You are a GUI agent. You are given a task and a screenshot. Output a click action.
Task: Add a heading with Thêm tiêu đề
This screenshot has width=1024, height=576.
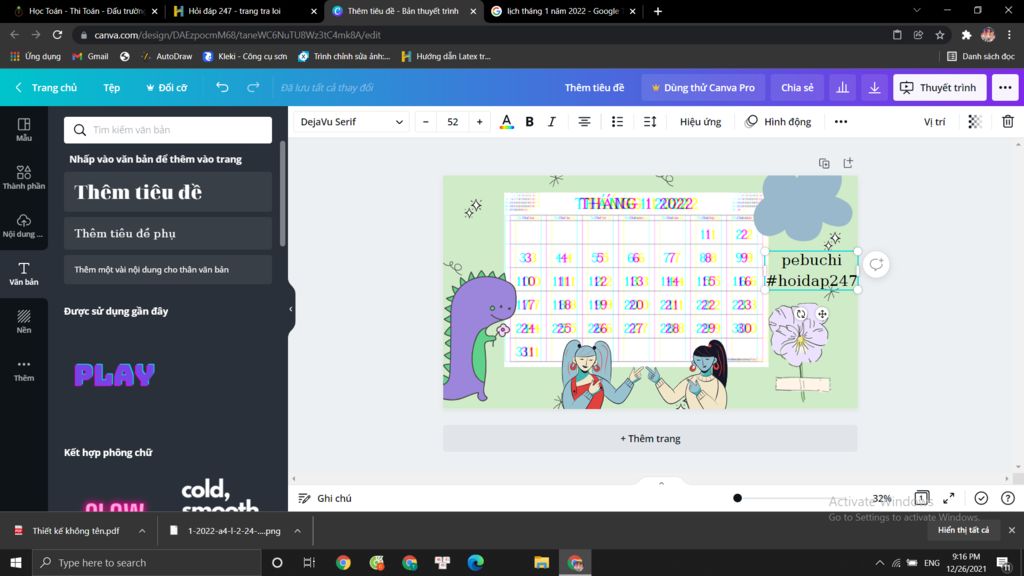coord(168,192)
